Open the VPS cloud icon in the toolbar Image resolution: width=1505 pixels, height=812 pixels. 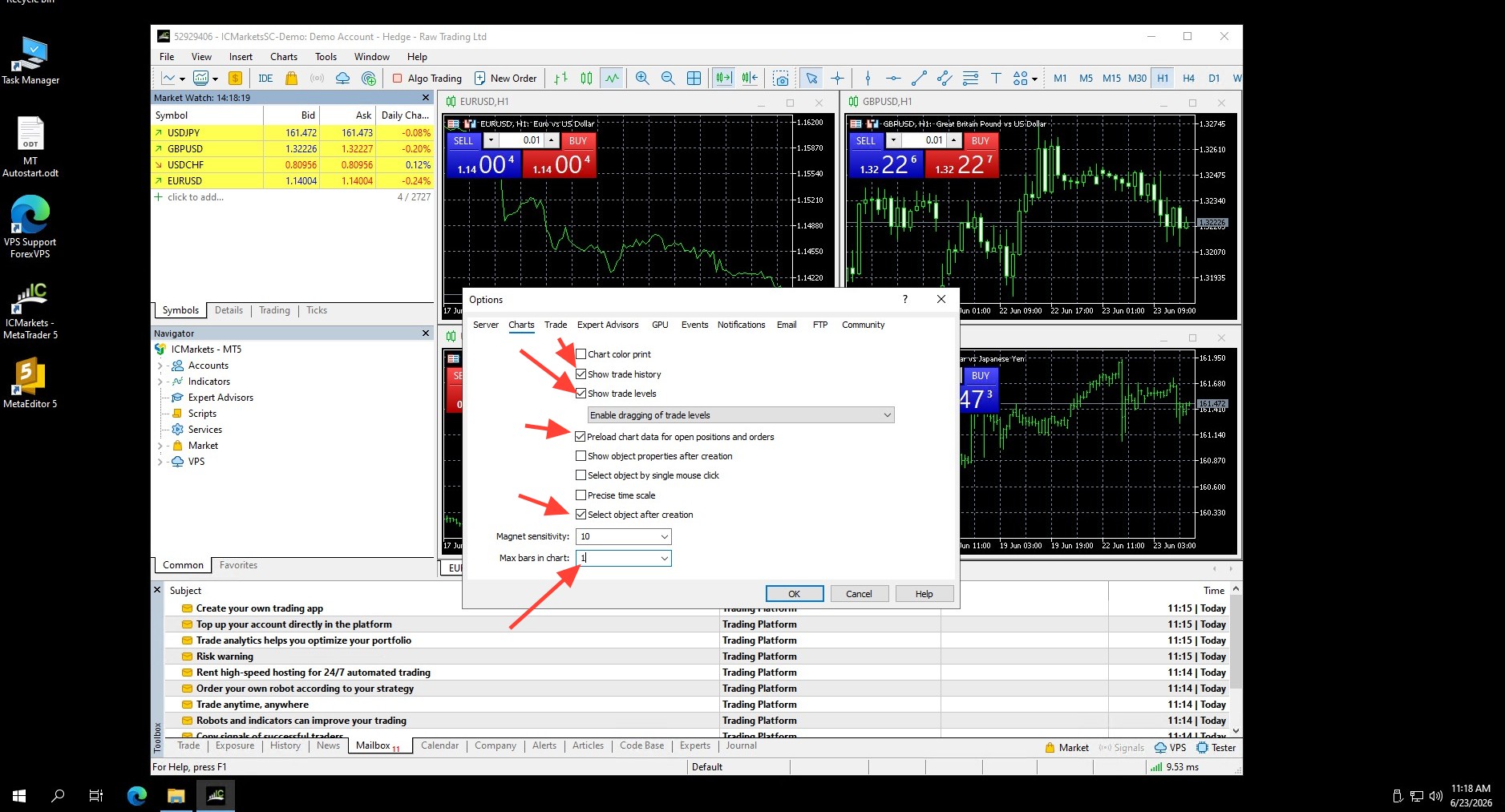click(x=342, y=78)
